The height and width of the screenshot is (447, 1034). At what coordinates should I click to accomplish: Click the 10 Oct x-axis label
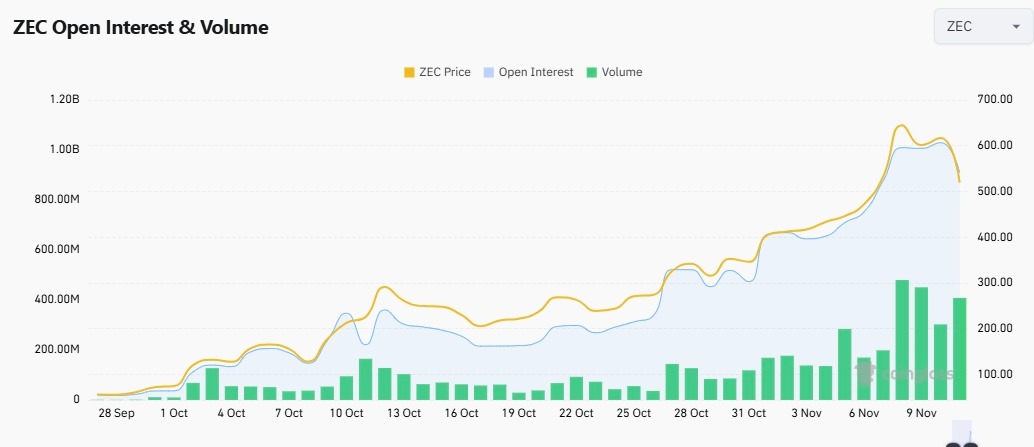(346, 413)
